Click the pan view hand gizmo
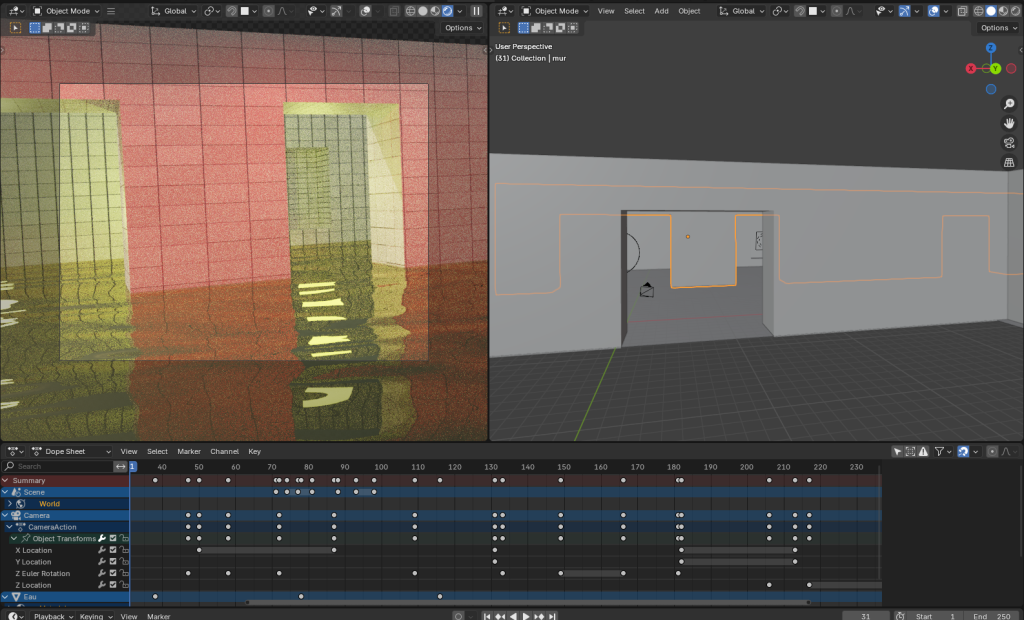1024x620 pixels. pyautogui.click(x=1009, y=123)
